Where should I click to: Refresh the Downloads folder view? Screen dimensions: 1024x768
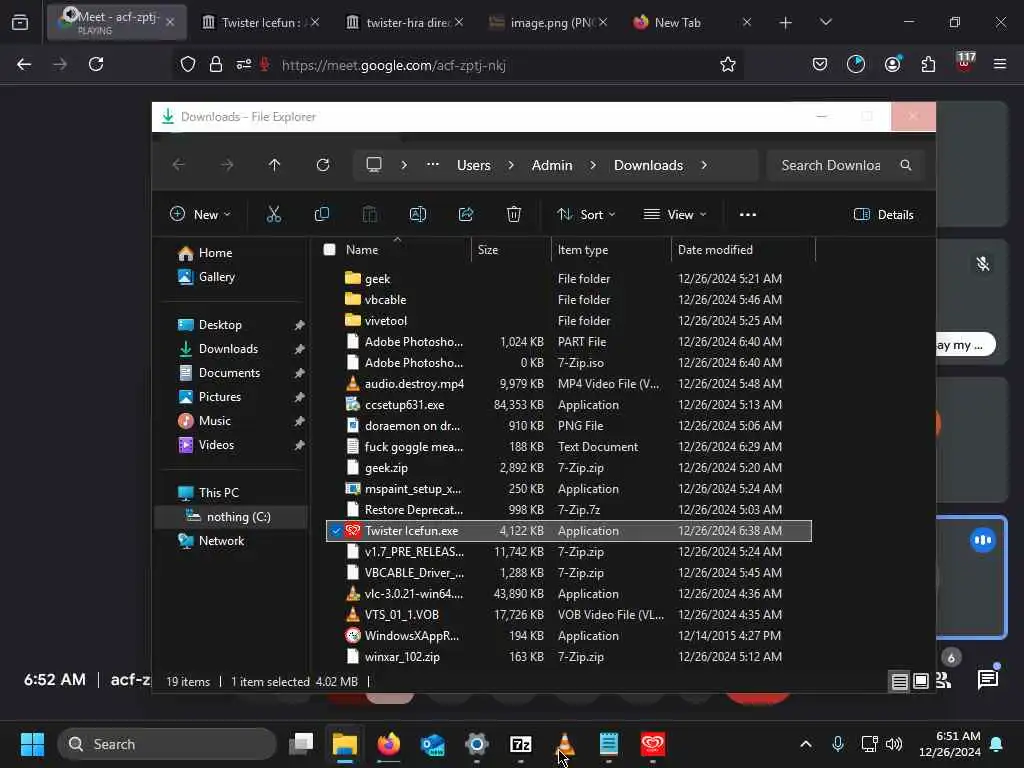pos(323,165)
